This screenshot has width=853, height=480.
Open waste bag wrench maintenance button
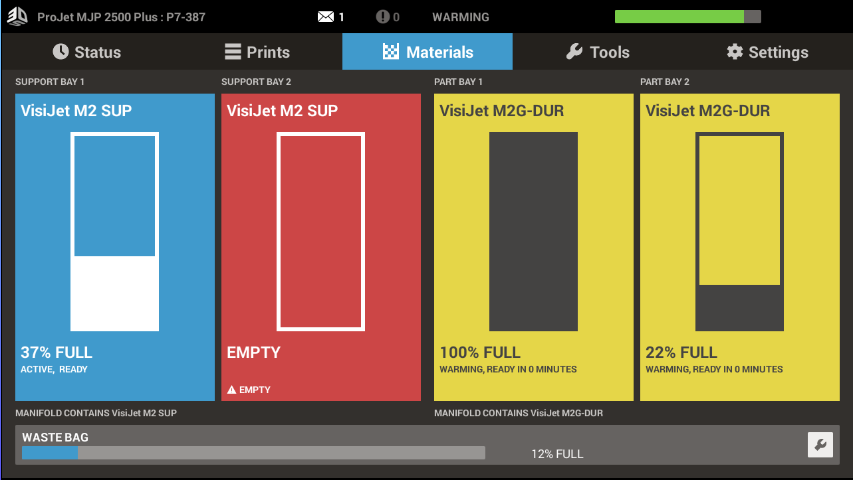click(x=820, y=445)
